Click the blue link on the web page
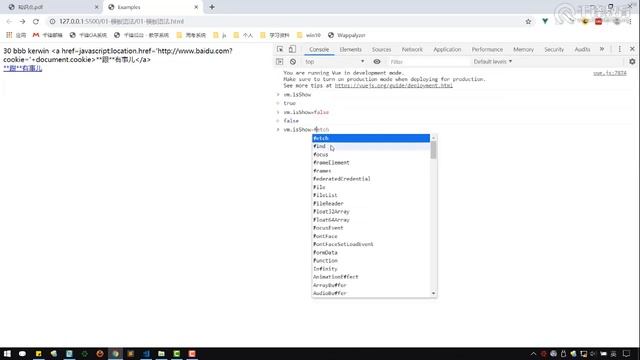The image size is (640, 360). pyautogui.click(x=22, y=68)
